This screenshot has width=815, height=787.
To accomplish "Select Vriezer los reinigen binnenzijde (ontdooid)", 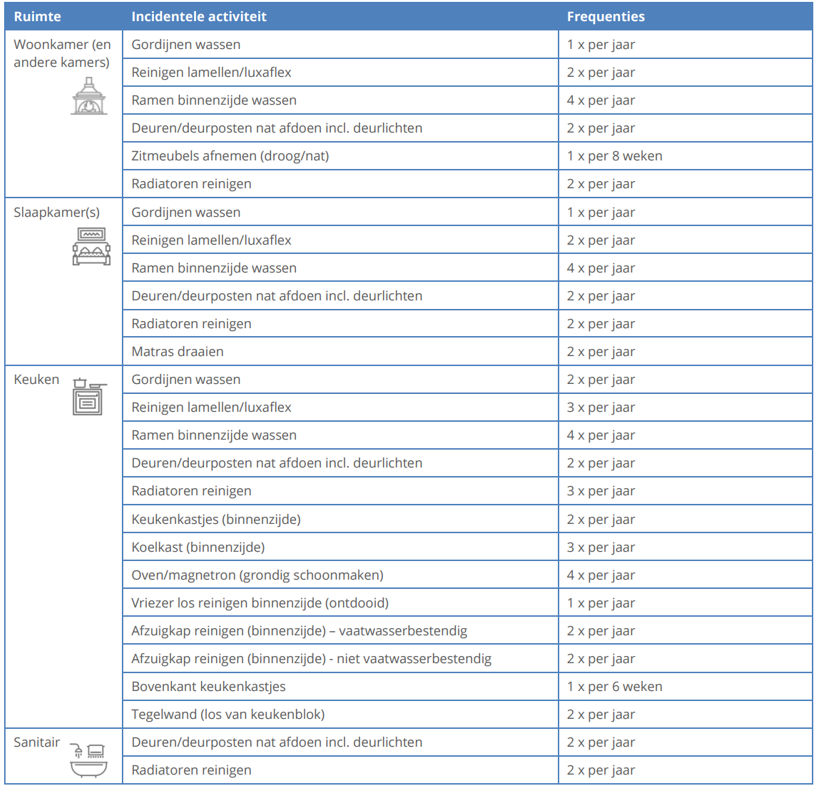I will coord(260,603).
